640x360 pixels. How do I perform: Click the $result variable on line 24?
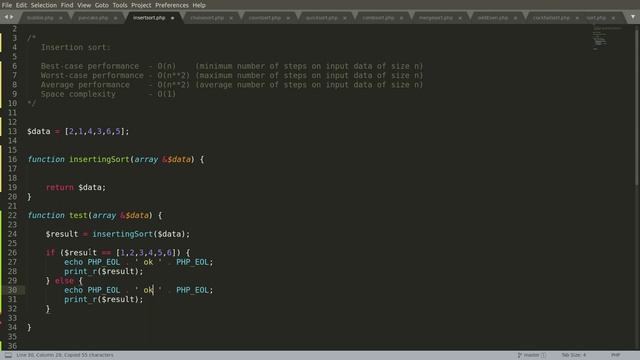(x=62, y=234)
